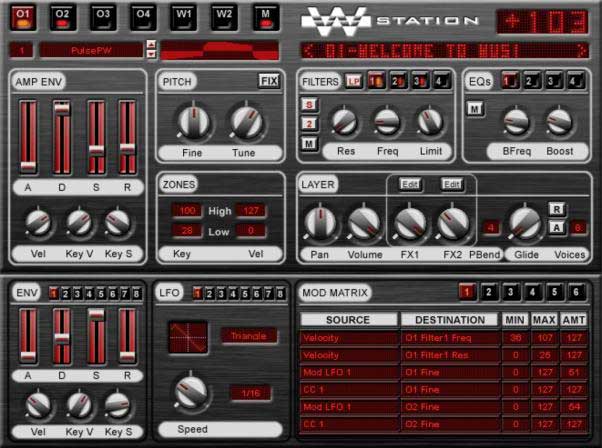Click waveform selector down arrow
Screen dimensions: 602x448
151,54
